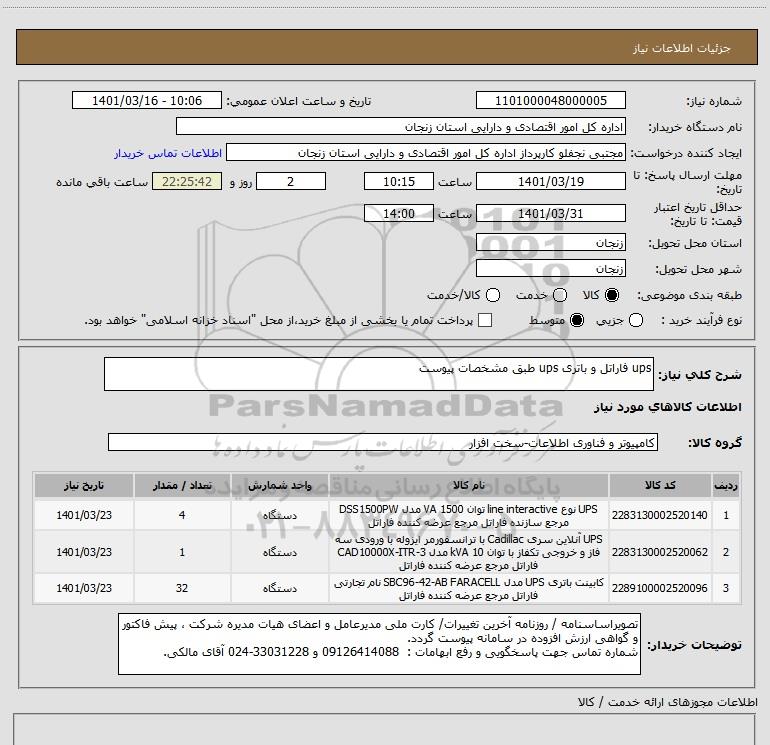Click the general need description text box
Viewport: 770px width, 745px height.
pos(379,374)
